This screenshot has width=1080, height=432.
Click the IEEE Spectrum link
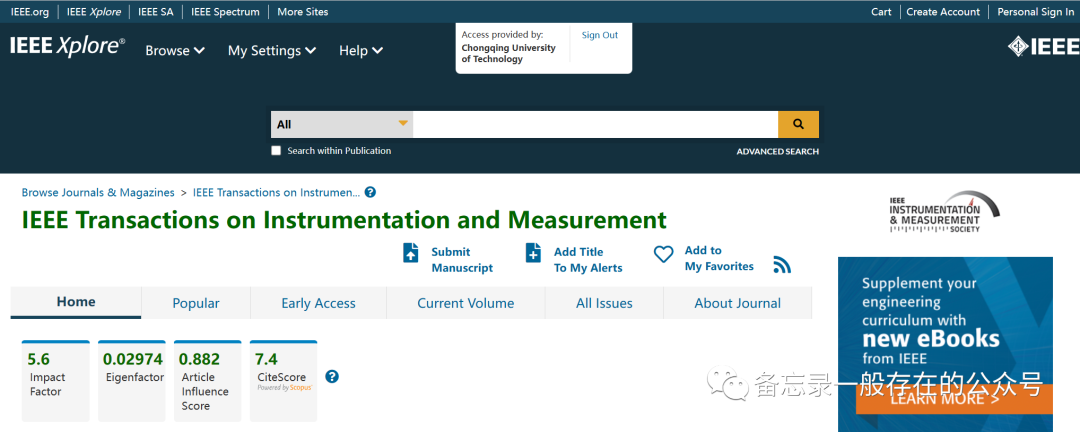(225, 12)
